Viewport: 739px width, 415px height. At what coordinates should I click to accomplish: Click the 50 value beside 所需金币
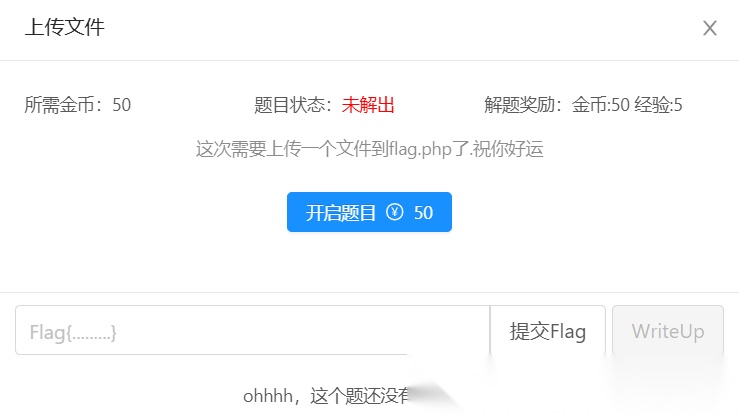[x=122, y=105]
